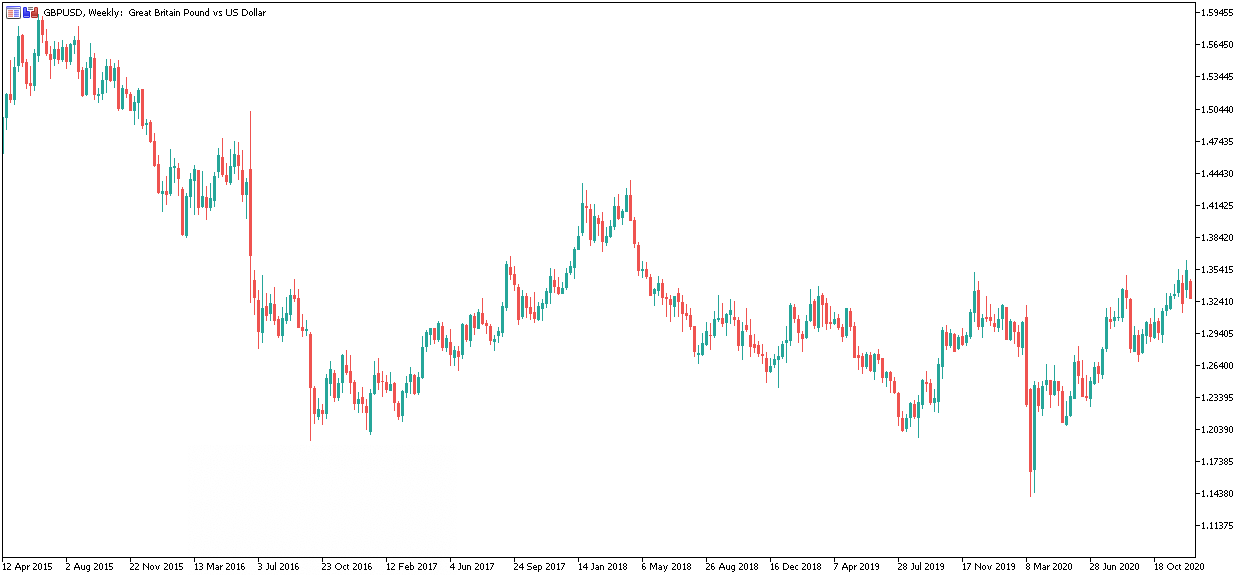
Task: Click the 16 Dec 2018 date label
Action: tap(795, 566)
